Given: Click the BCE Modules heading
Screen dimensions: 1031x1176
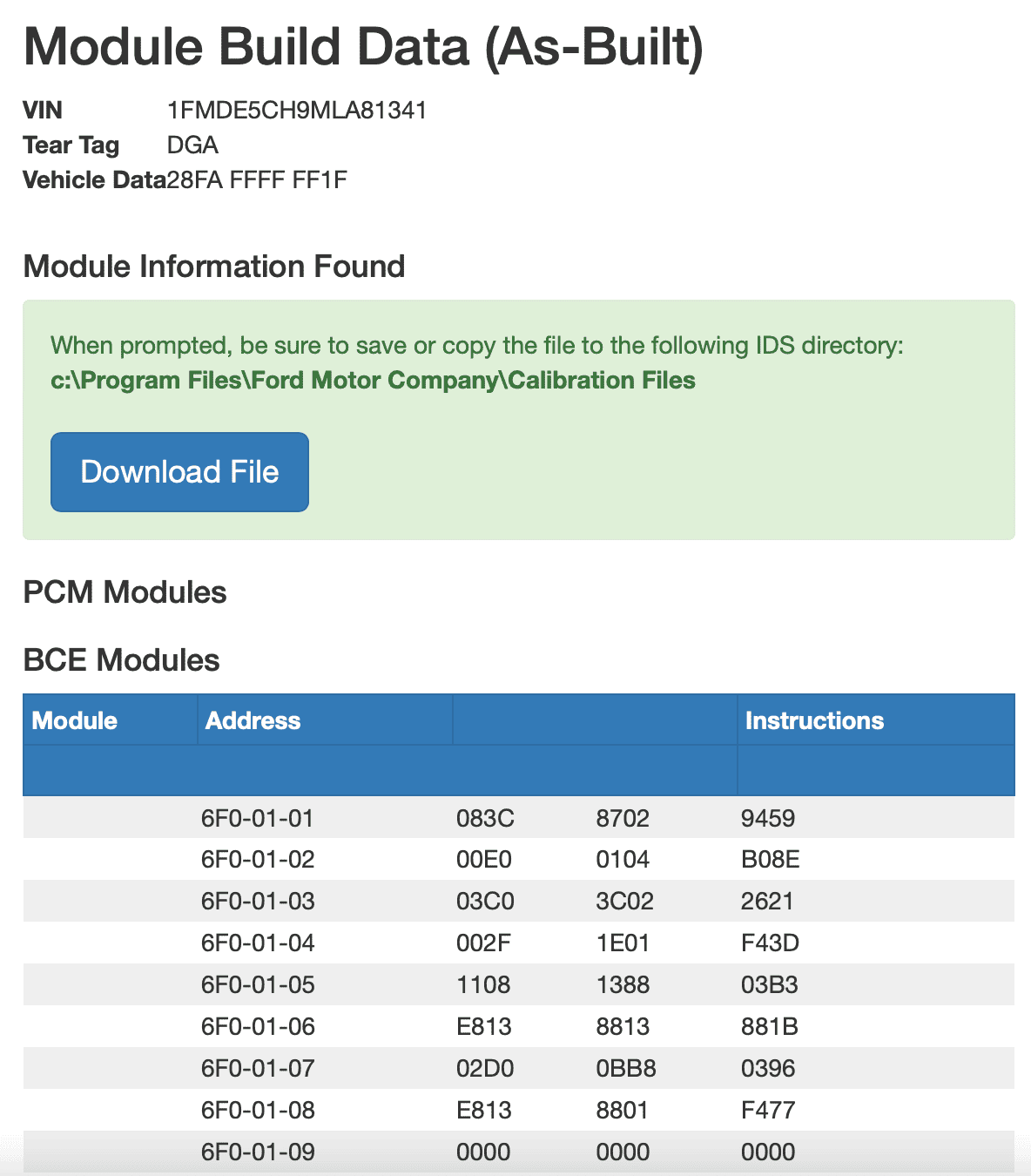Looking at the screenshot, I should point(121,660).
